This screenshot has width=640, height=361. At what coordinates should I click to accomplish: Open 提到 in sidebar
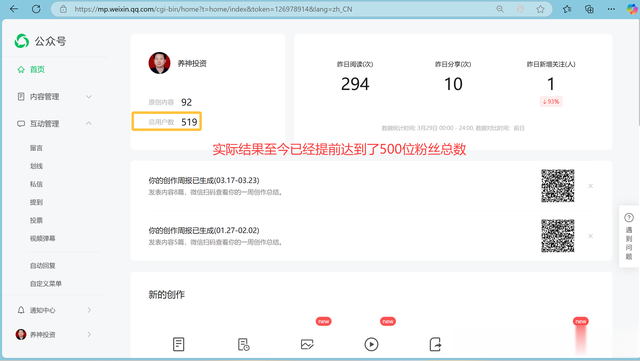tap(36, 202)
